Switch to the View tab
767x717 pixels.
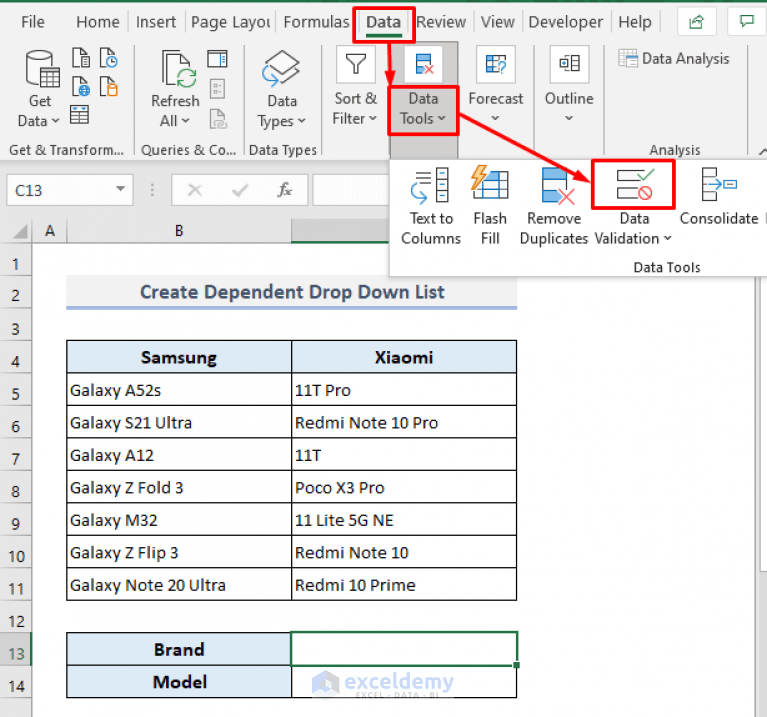[497, 22]
